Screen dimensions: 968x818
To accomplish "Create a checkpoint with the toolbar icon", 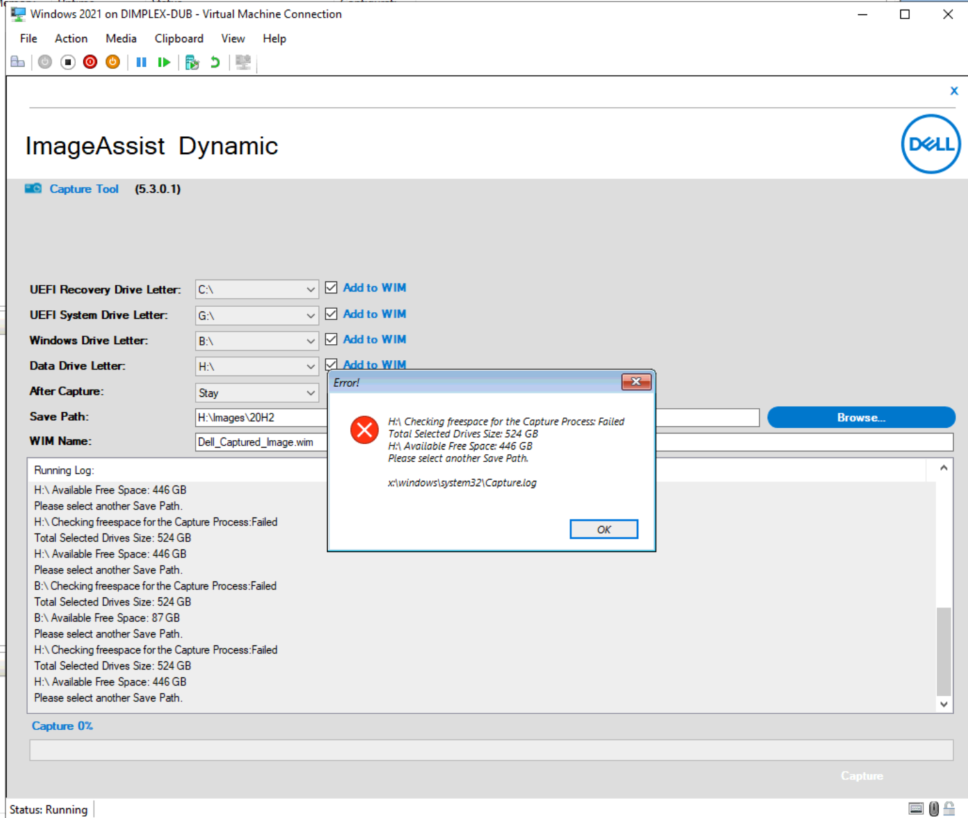I will coord(192,62).
